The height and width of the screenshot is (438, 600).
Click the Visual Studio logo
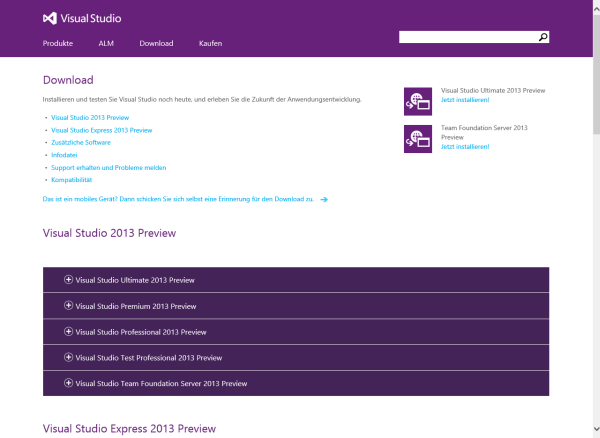coord(82,18)
